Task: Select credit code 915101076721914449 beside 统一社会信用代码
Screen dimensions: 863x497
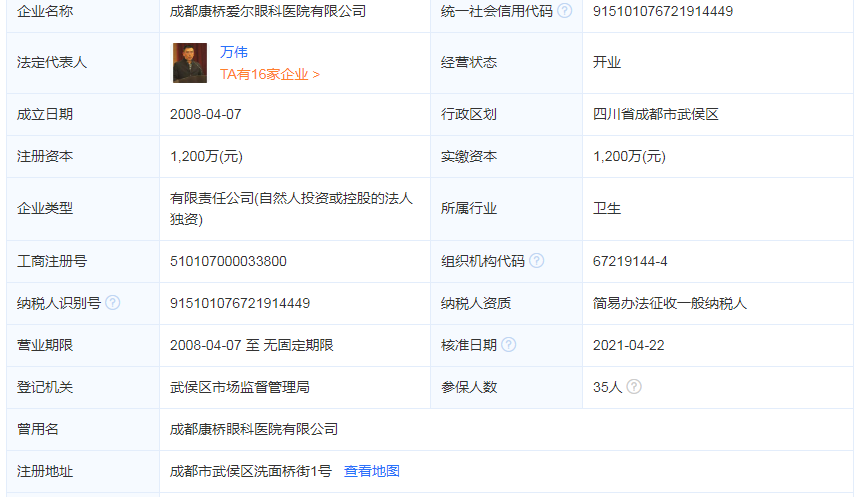Action: click(x=663, y=11)
